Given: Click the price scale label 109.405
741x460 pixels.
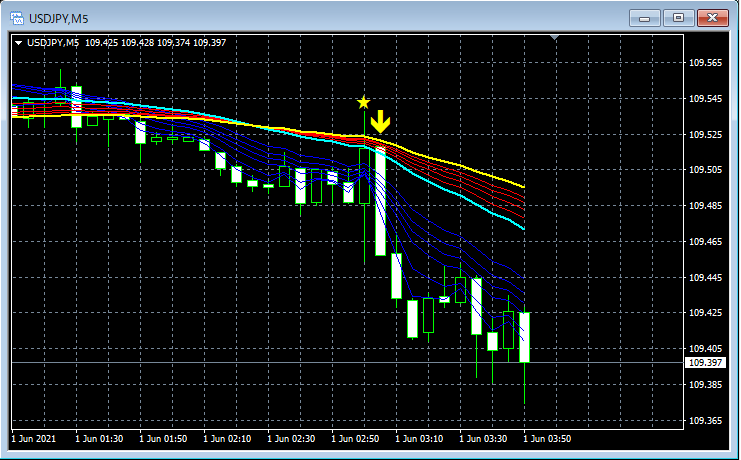Looking at the screenshot, I should click(x=706, y=348).
